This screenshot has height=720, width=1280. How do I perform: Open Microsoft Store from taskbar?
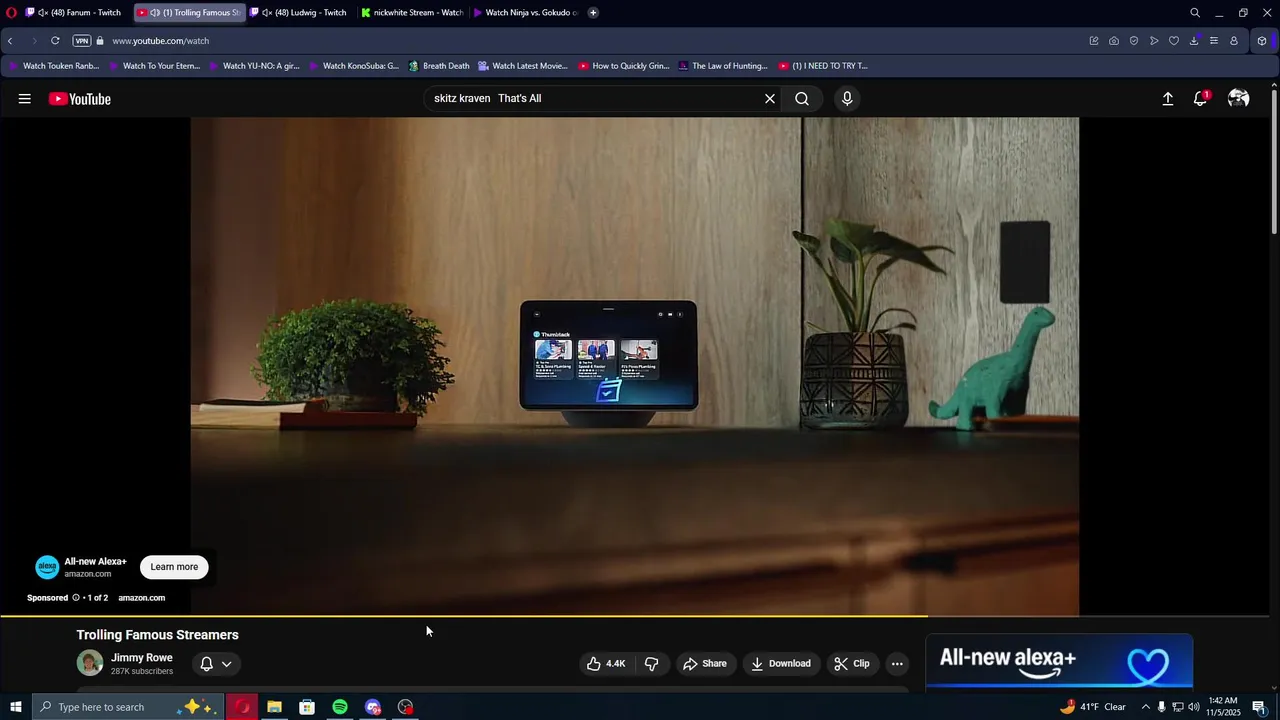[x=307, y=707]
